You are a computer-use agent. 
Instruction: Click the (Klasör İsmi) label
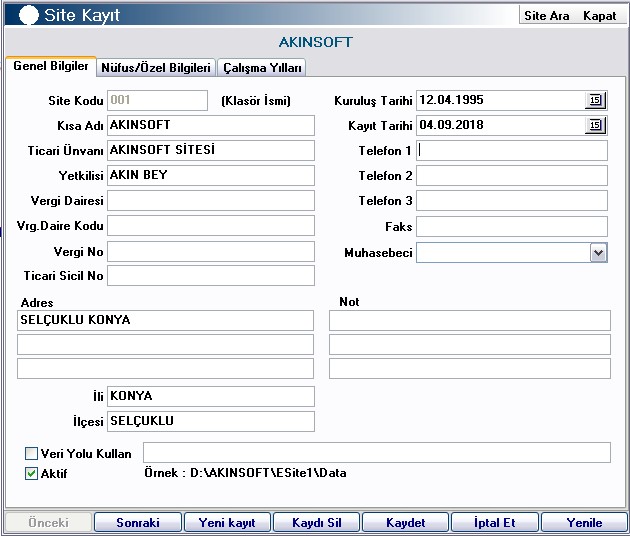256,100
